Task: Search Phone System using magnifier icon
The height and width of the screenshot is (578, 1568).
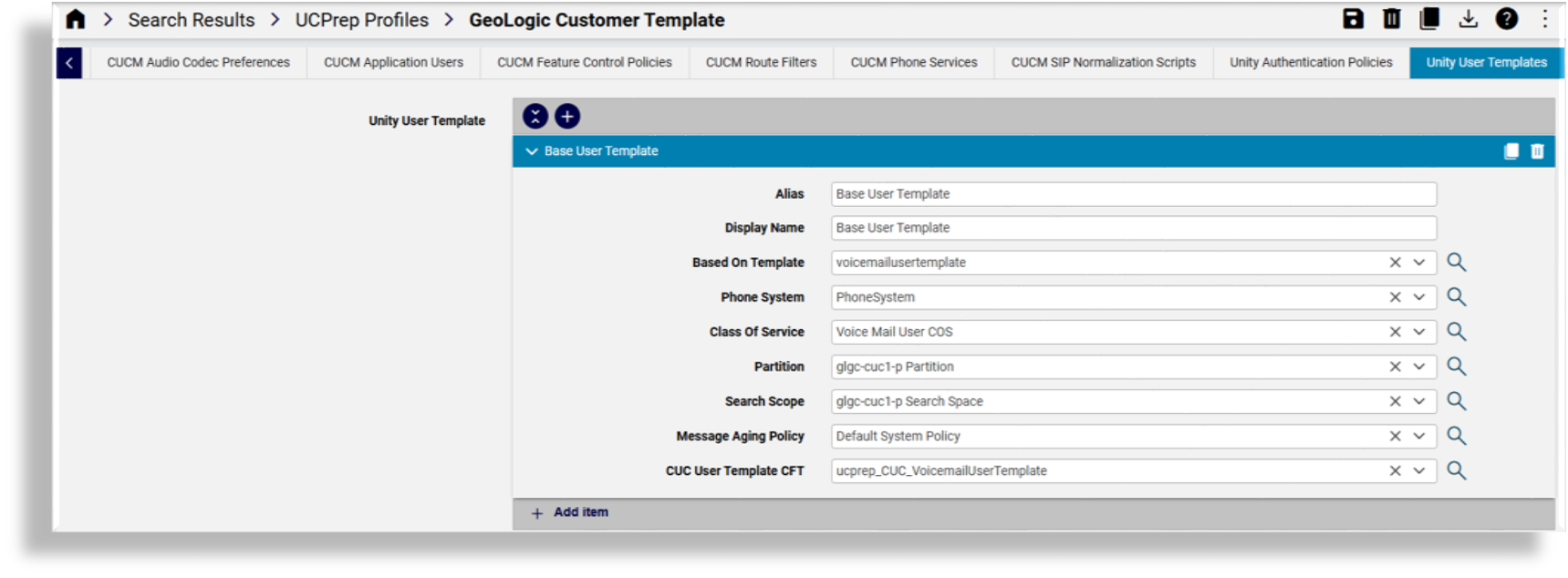Action: [x=1457, y=297]
